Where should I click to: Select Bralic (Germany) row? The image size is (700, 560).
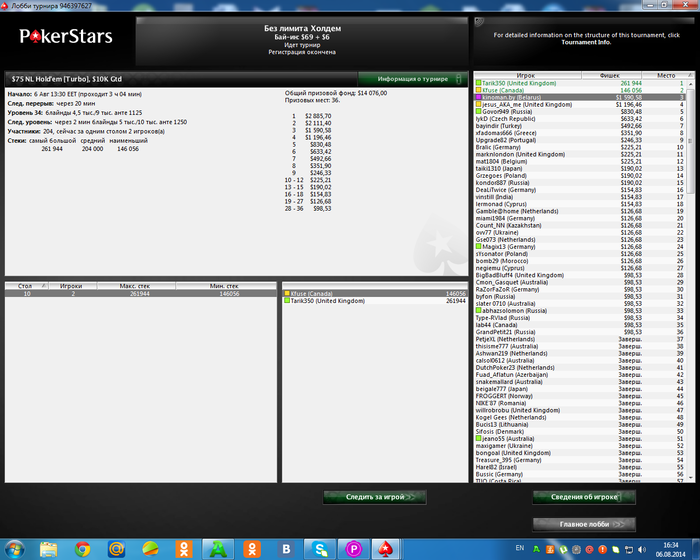[580, 147]
